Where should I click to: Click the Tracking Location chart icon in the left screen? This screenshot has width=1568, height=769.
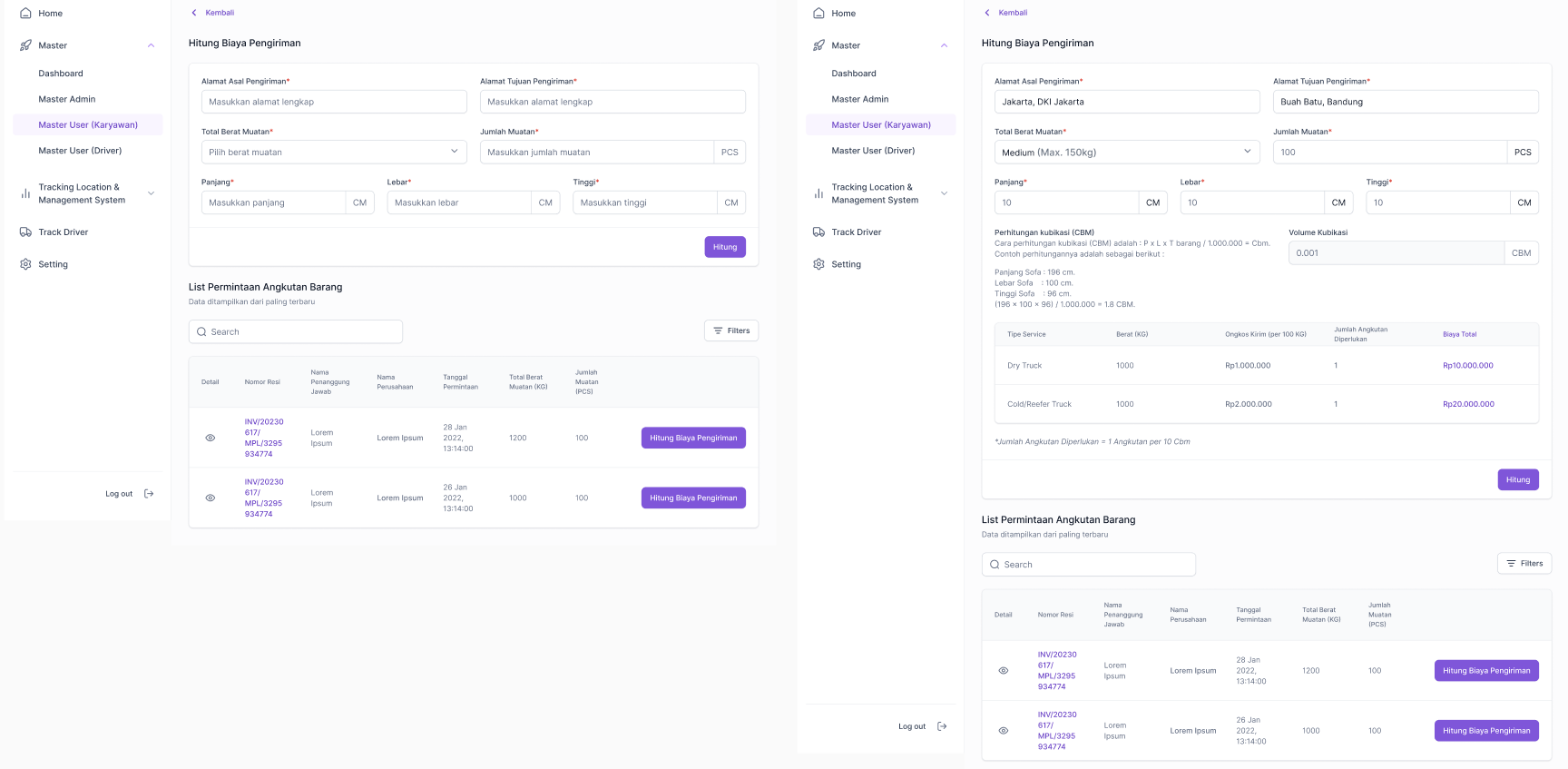[25, 193]
